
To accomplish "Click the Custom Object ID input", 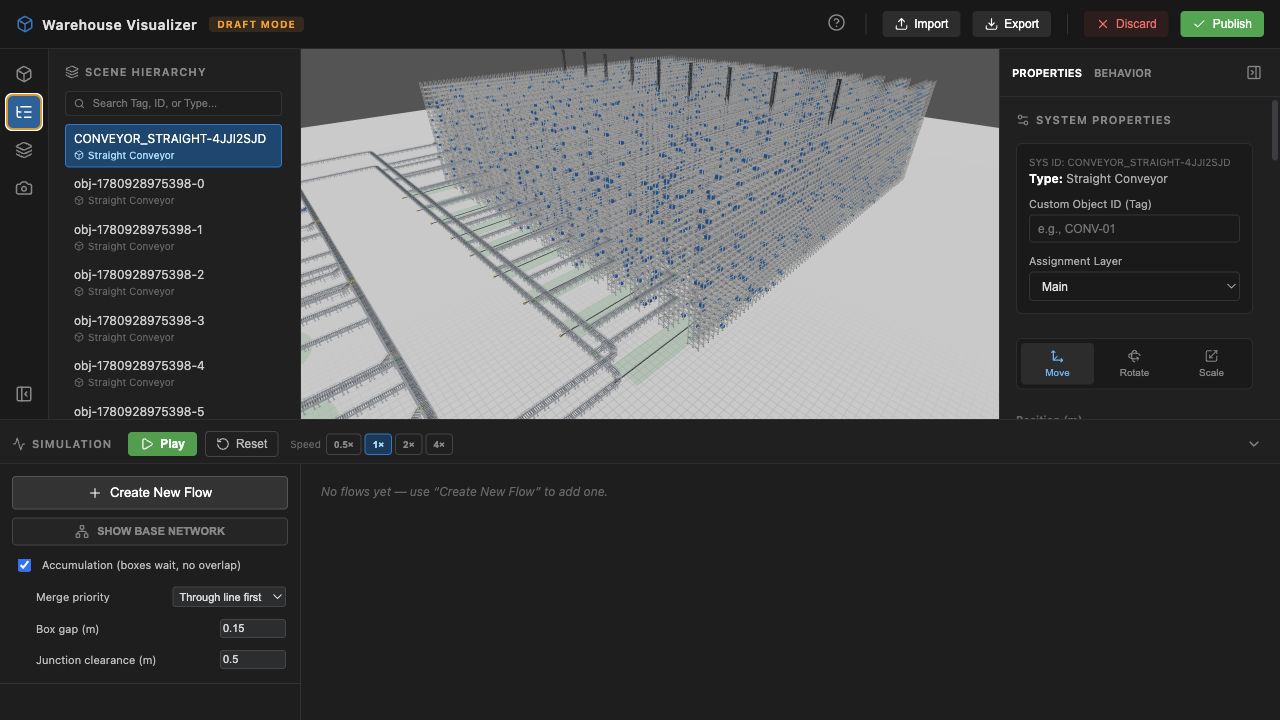I will [1134, 228].
